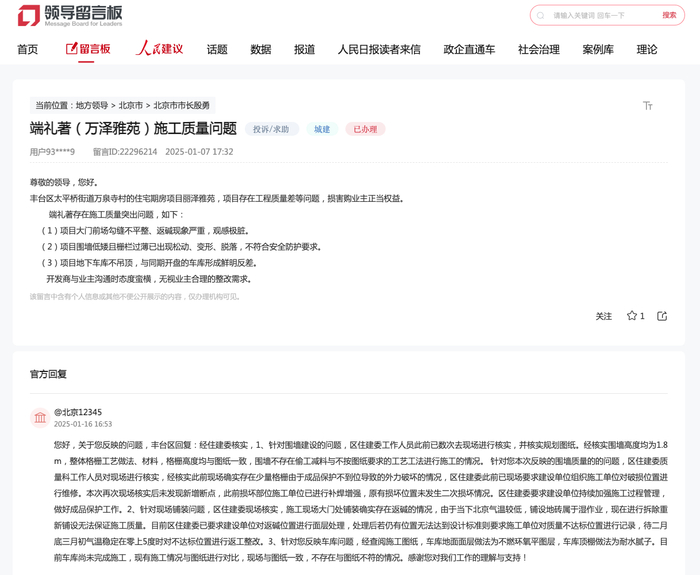Click the 领导留言板 site logo
The height and width of the screenshot is (575, 700).
coord(70,16)
